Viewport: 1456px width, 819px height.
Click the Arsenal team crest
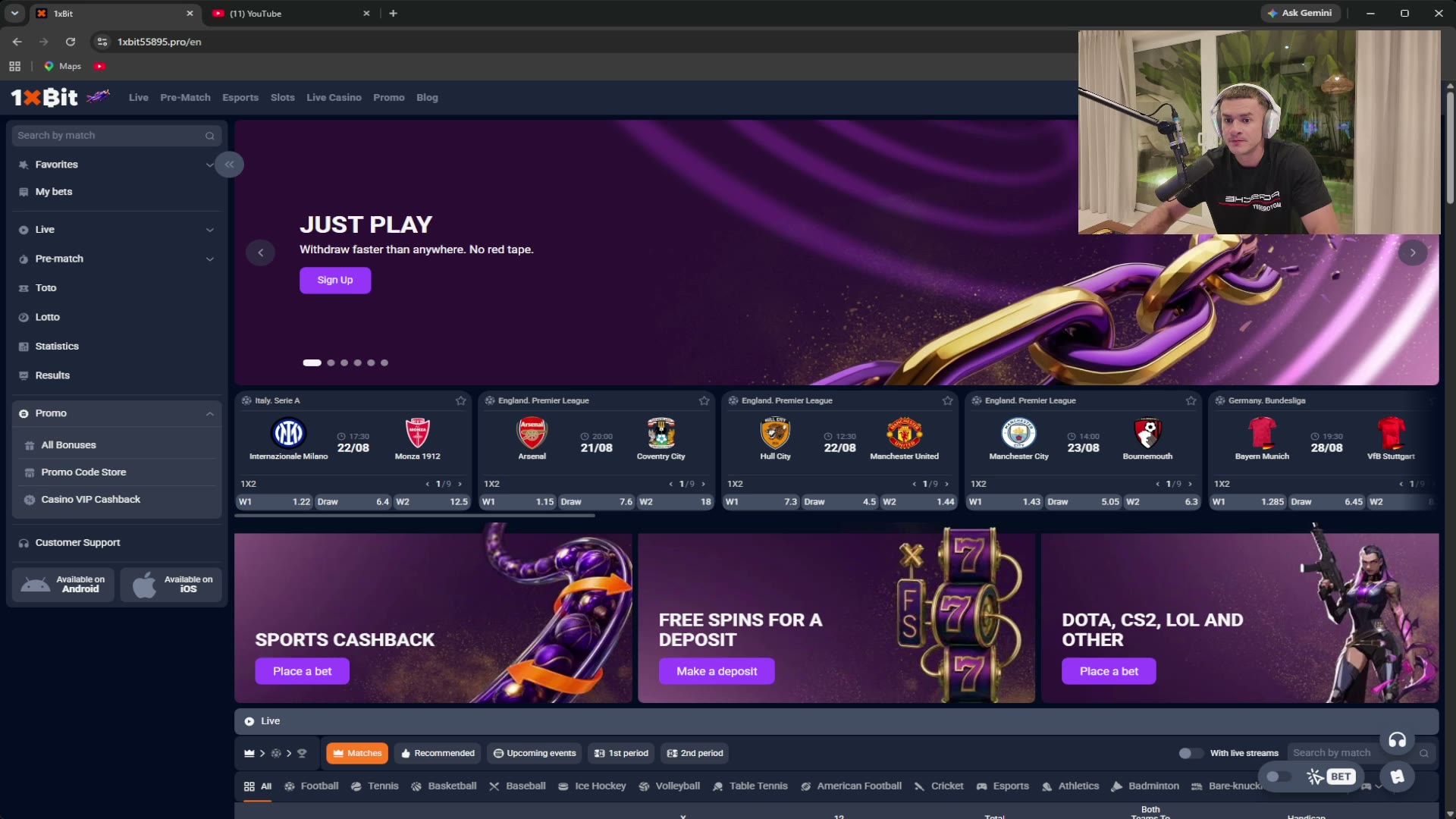click(x=532, y=433)
